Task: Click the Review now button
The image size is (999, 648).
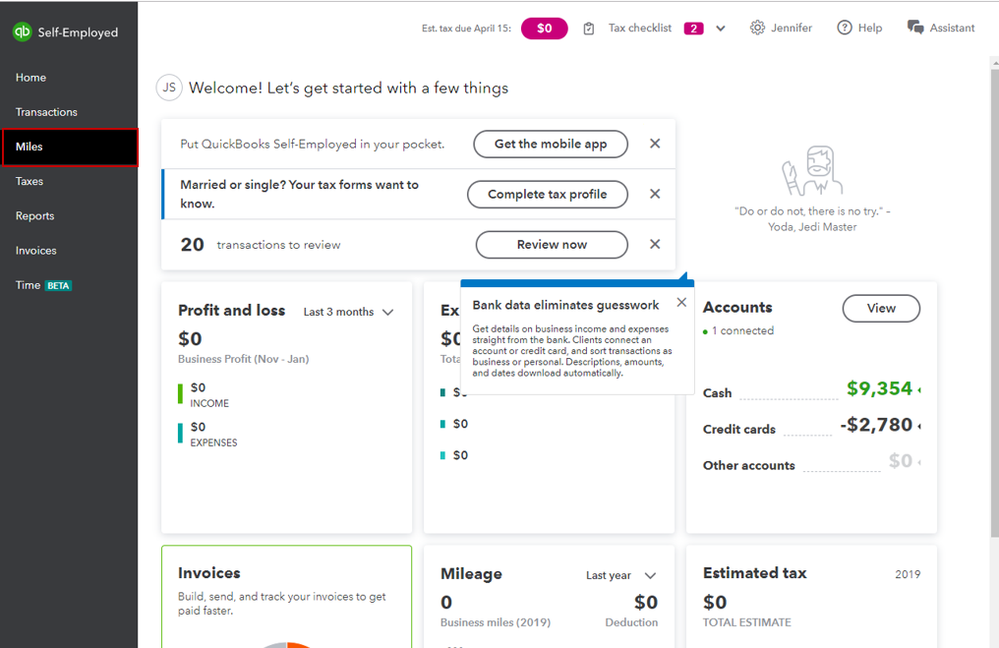Action: [551, 244]
